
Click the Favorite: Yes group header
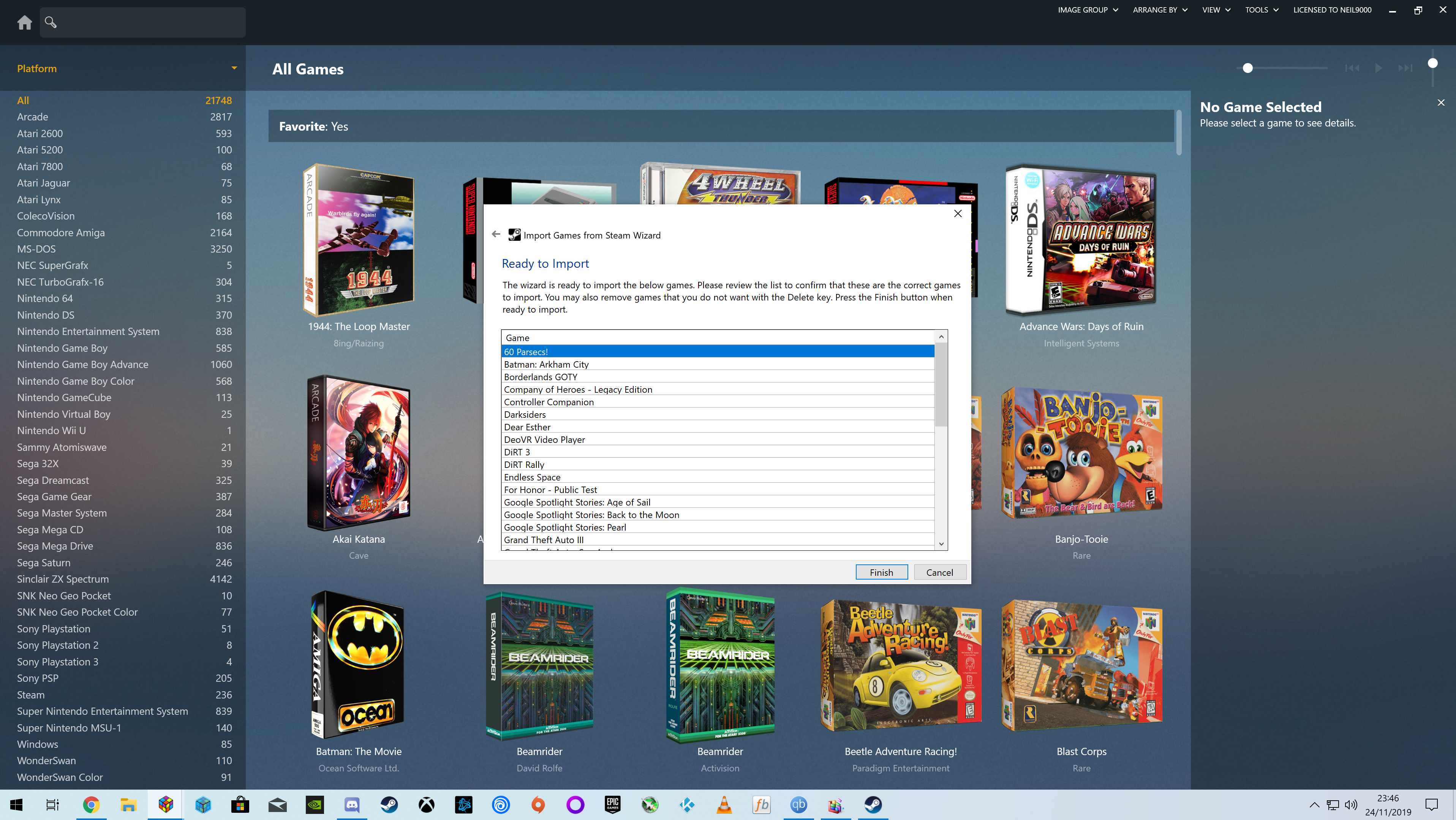click(721, 126)
